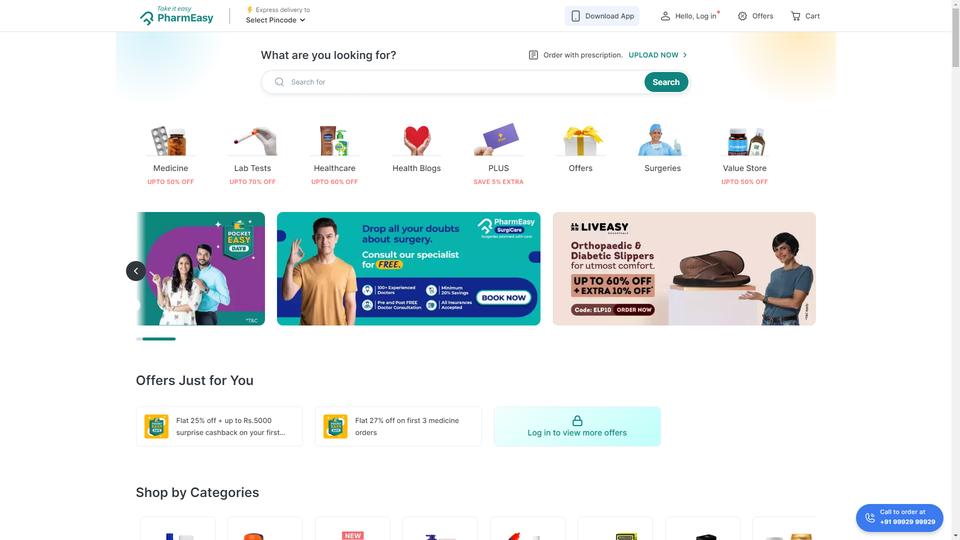Image resolution: width=960 pixels, height=540 pixels.
Task: Select the Lab Tests icon
Action: pyautogui.click(x=252, y=141)
